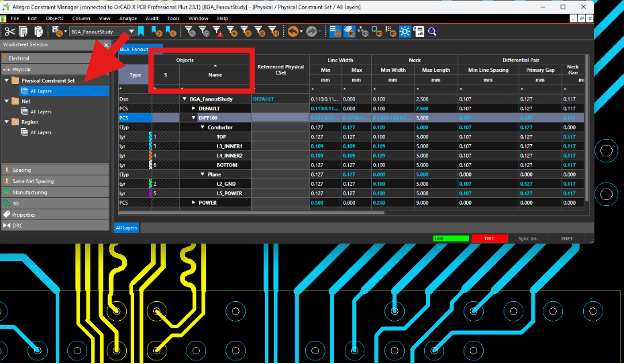Collapse the Region folder in selector
Screen dimensions: 624x364
[7, 122]
